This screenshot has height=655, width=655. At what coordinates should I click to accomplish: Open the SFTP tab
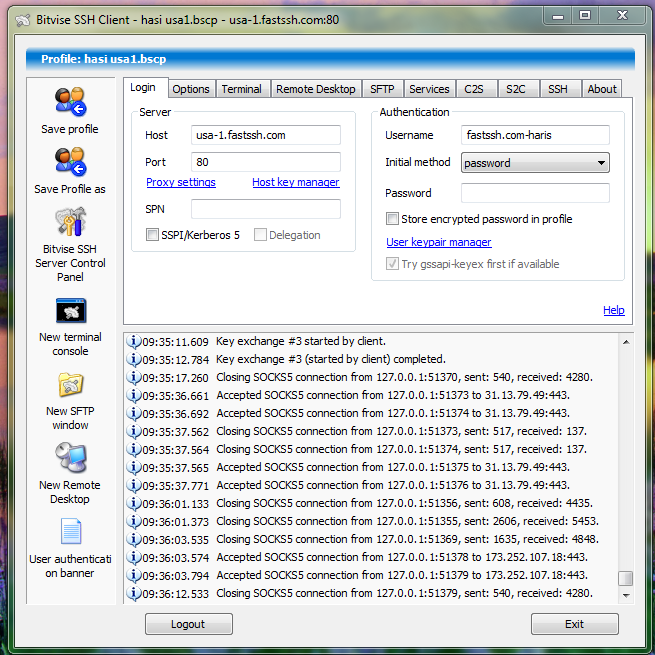pyautogui.click(x=382, y=89)
